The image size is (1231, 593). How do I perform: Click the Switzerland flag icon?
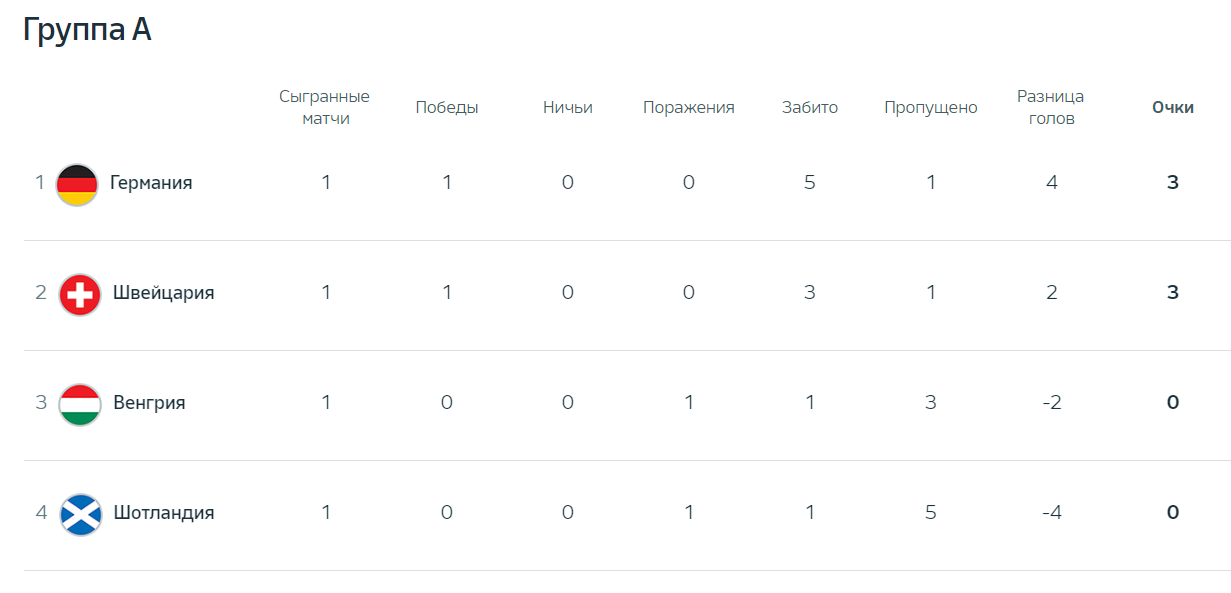tap(80, 295)
